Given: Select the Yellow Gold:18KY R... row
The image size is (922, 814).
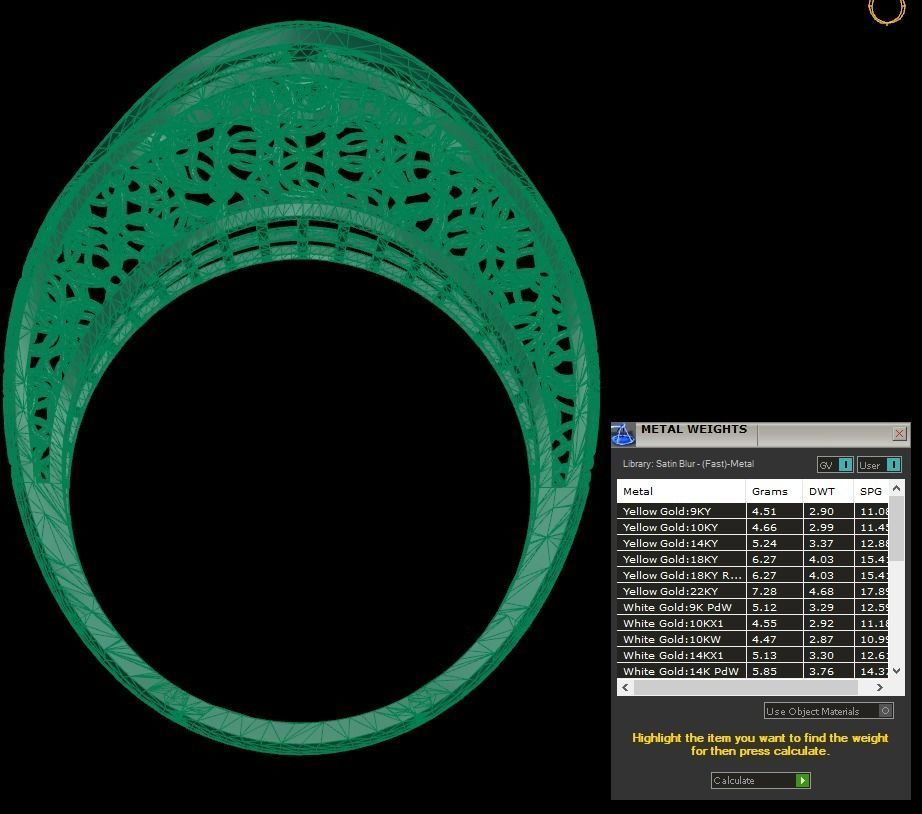Looking at the screenshot, I should click(x=753, y=575).
